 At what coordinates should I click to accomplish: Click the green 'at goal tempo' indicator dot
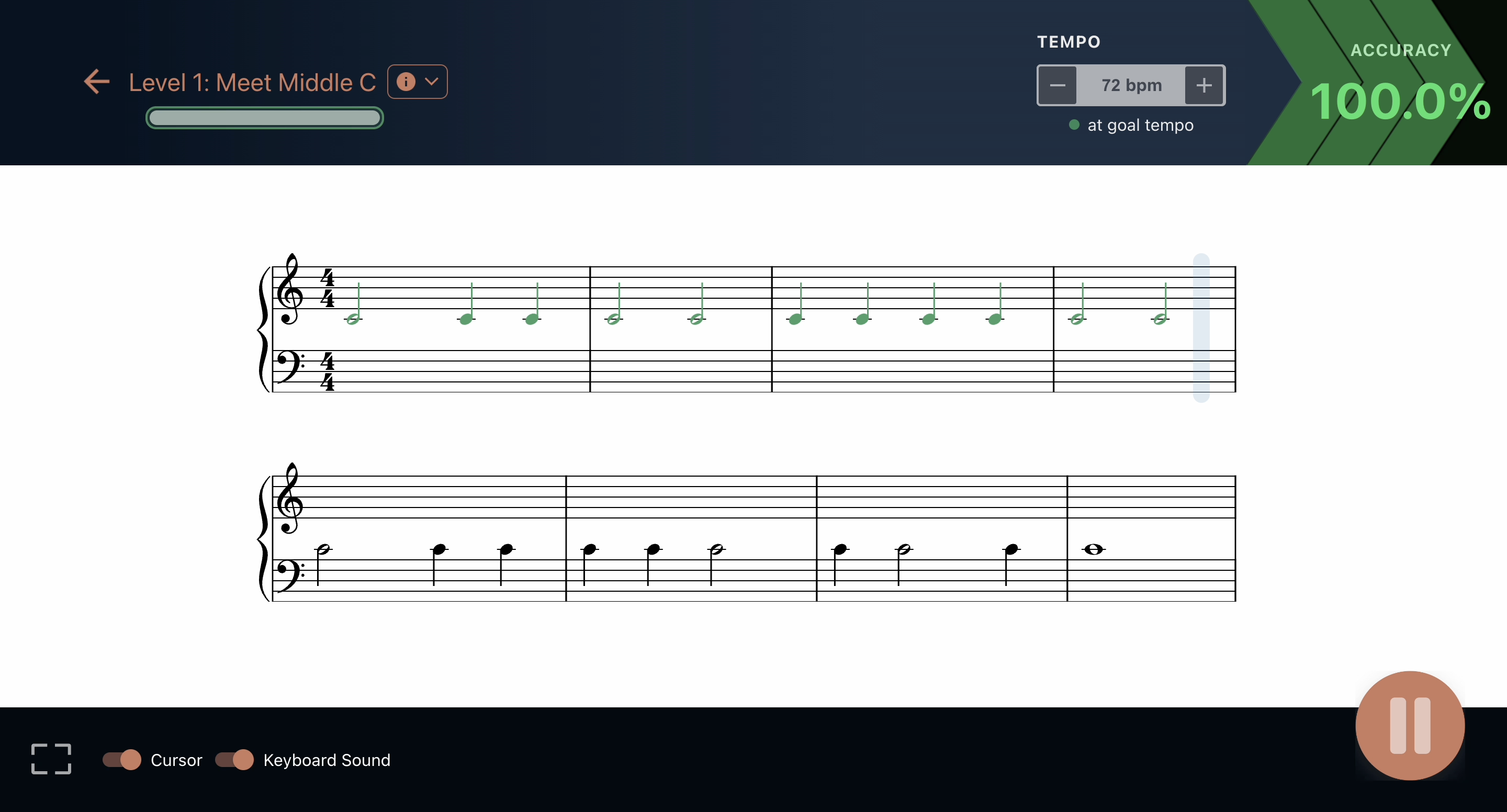tap(1074, 125)
